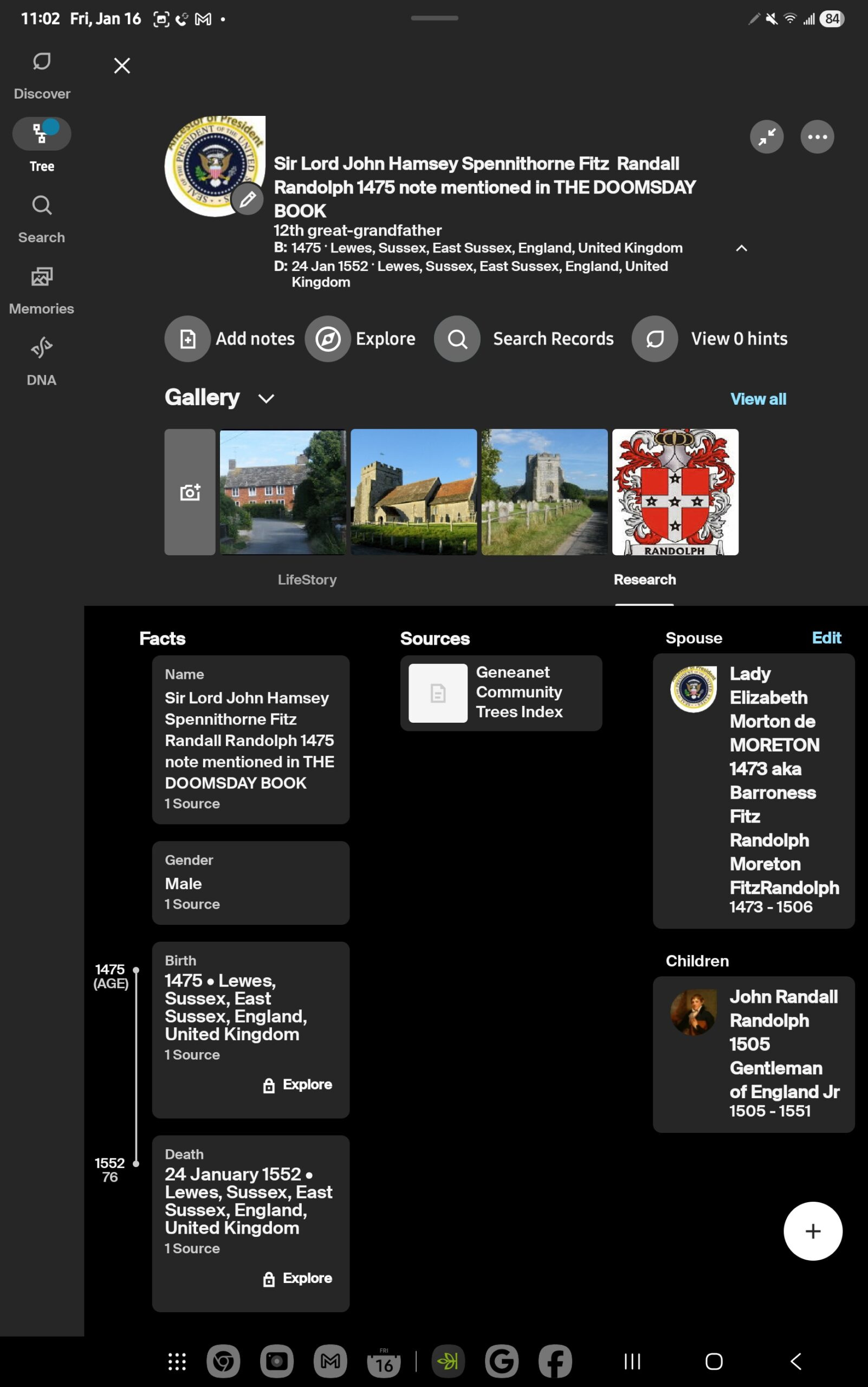Select the Research tab
This screenshot has width=868, height=1387.
[x=645, y=580]
